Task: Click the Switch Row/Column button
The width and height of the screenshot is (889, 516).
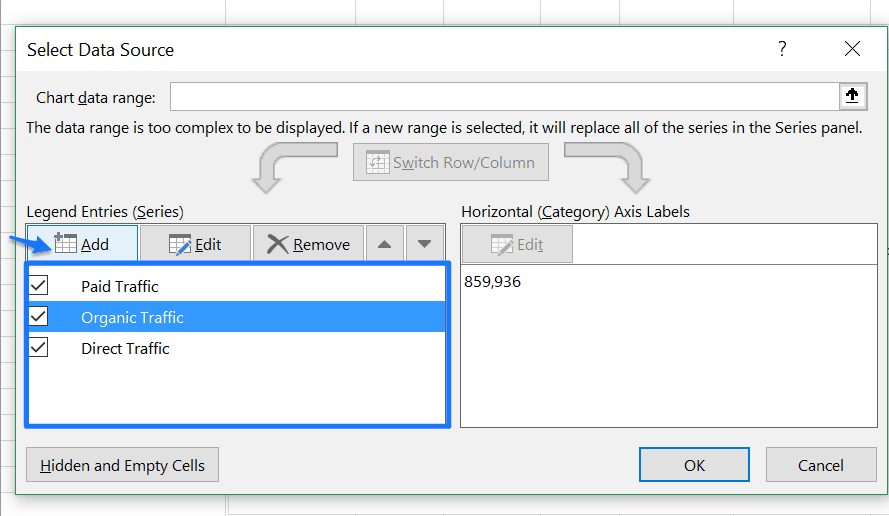Action: tap(451, 162)
